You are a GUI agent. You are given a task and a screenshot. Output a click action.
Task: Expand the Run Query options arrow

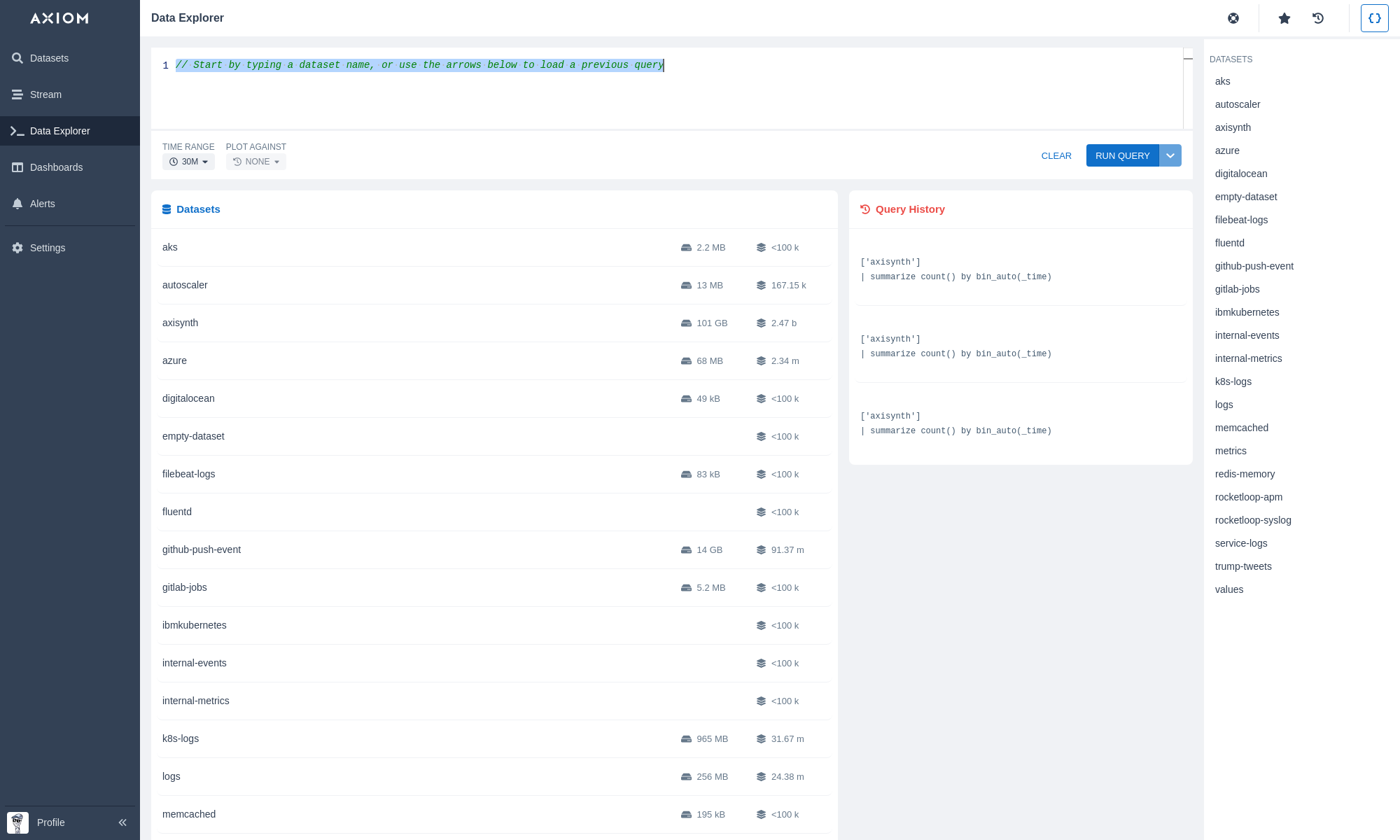tap(1170, 155)
